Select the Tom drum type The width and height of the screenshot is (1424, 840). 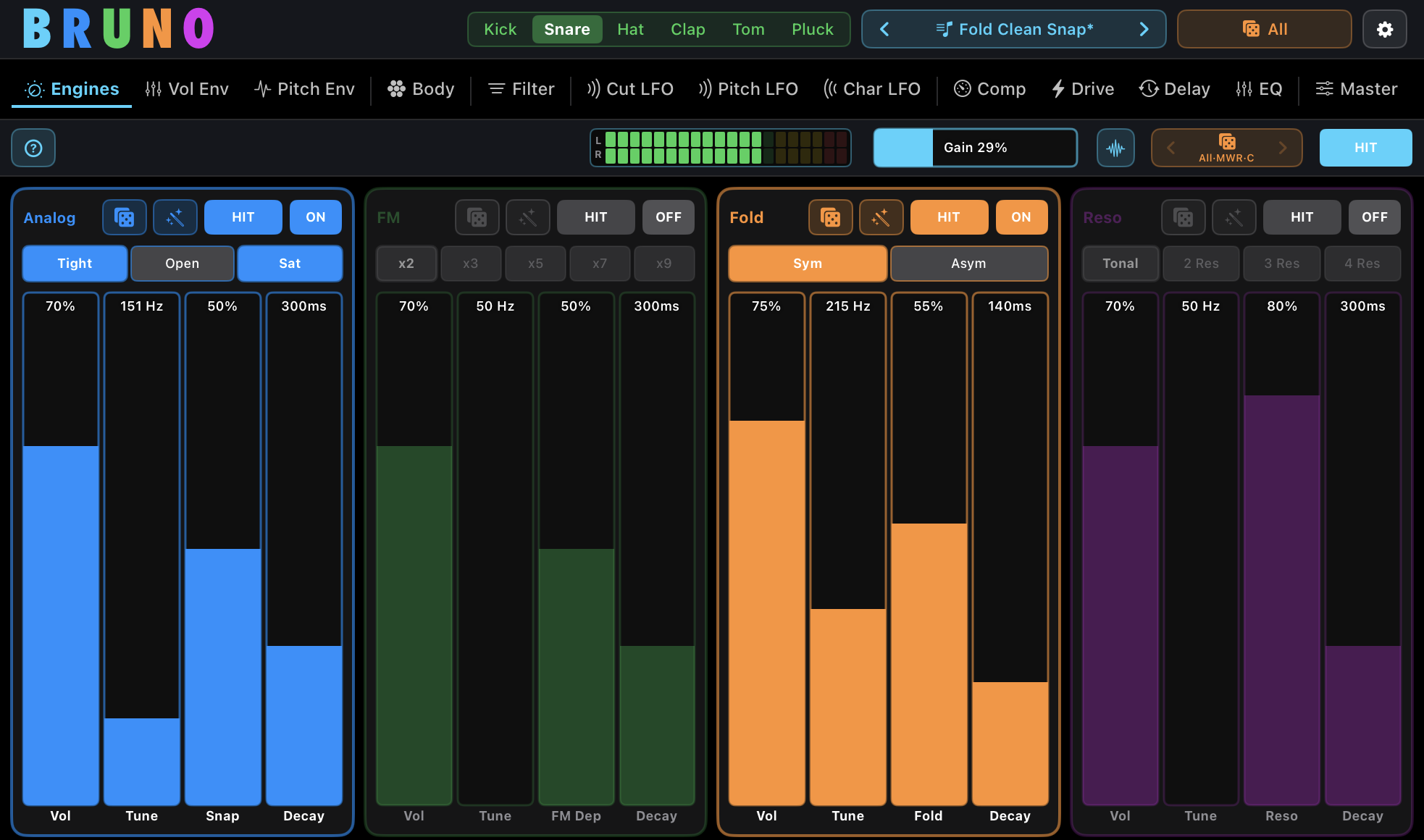(749, 30)
